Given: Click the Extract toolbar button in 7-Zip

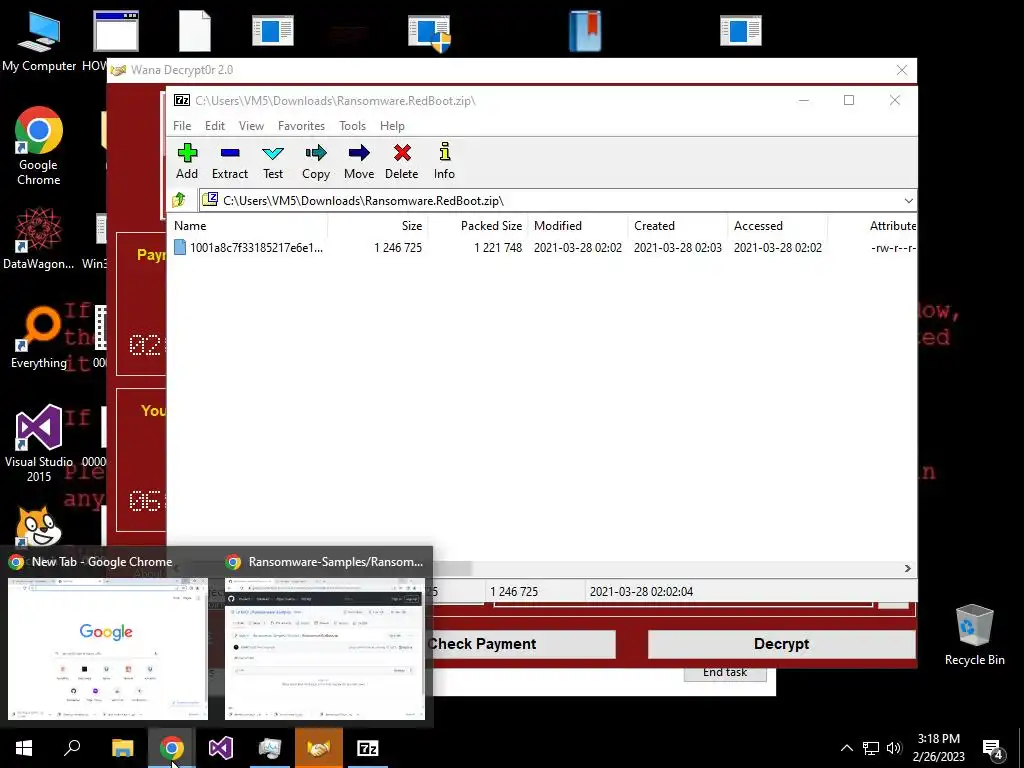Looking at the screenshot, I should (230, 161).
